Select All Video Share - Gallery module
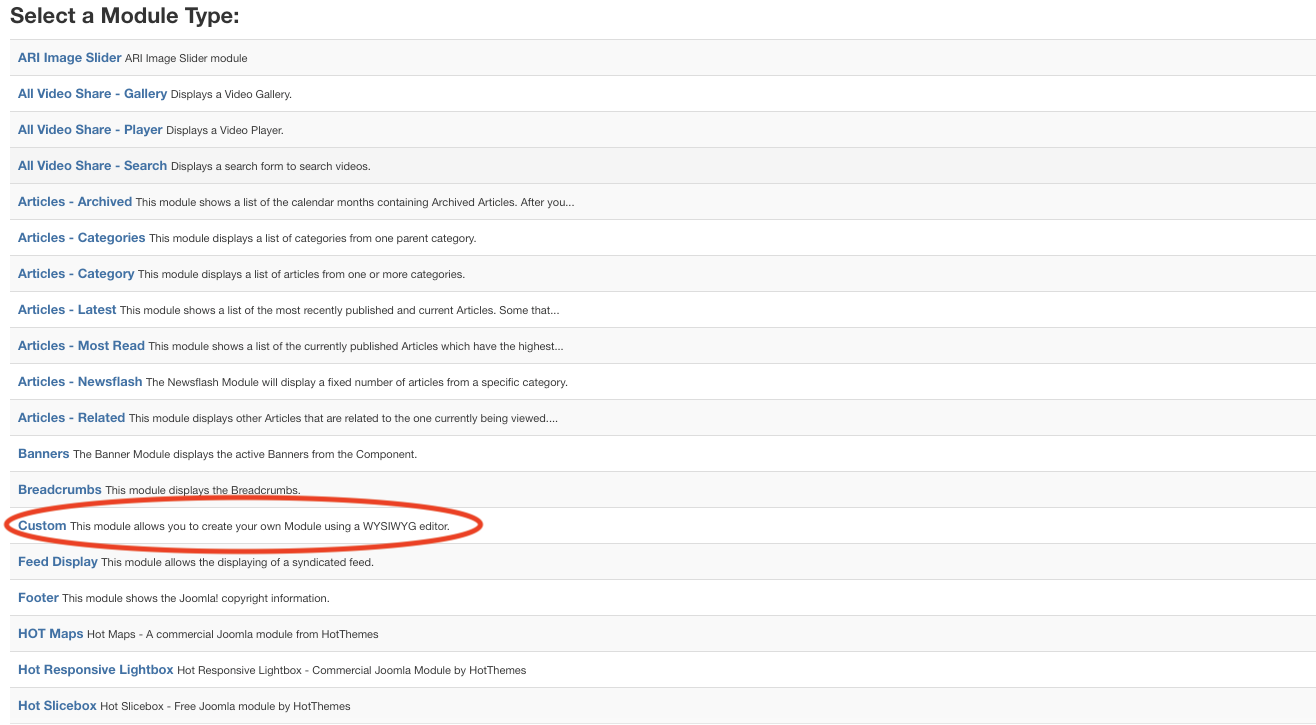This screenshot has height=725, width=1316. [93, 94]
